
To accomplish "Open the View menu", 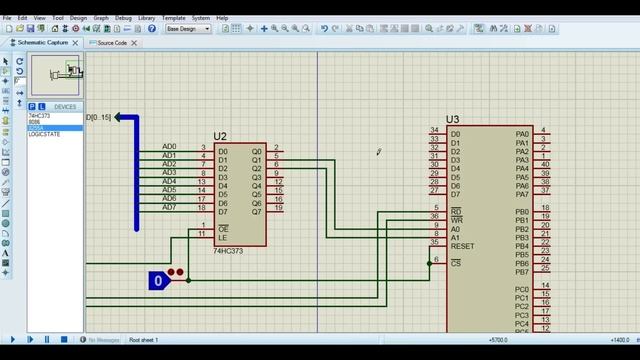I will pyautogui.click(x=40, y=18).
